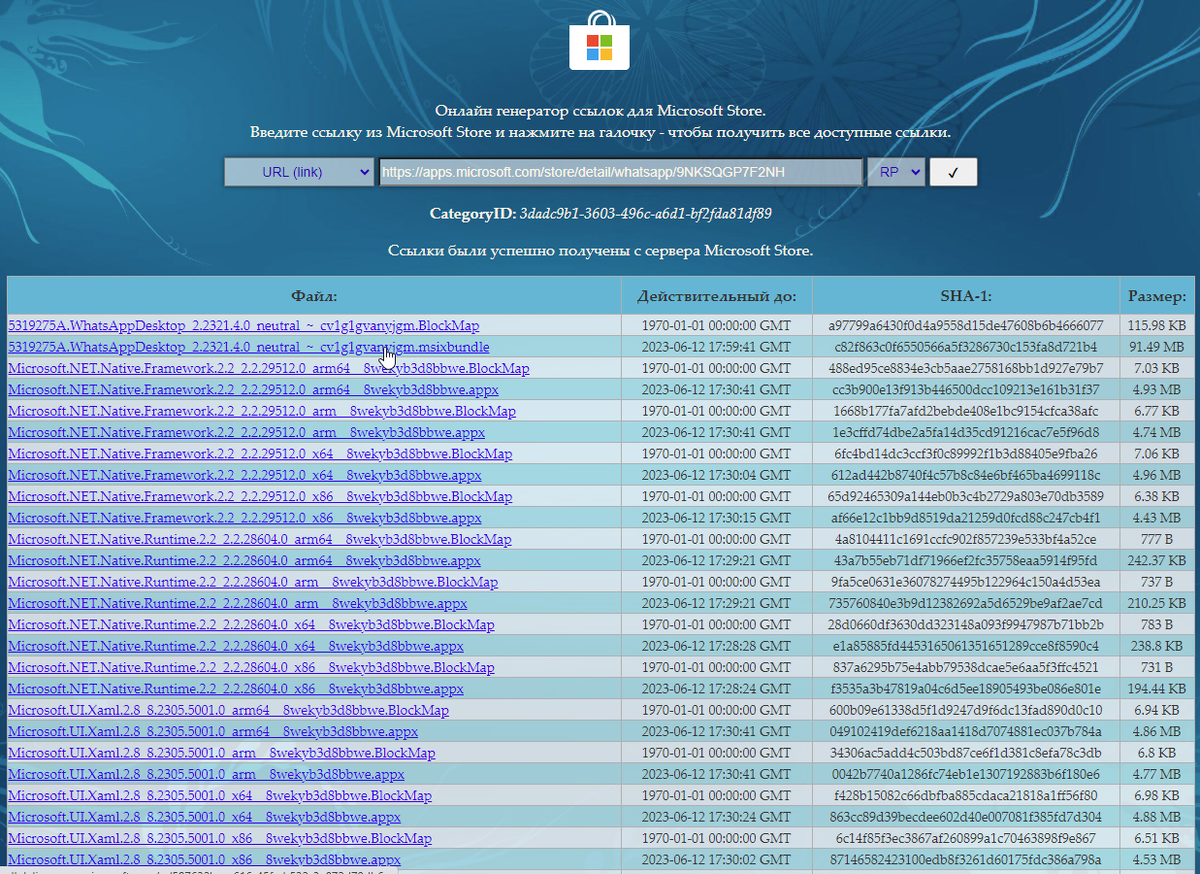
Task: Open NET.Native.Framework.2.2 x86 appx link
Action: coord(245,518)
